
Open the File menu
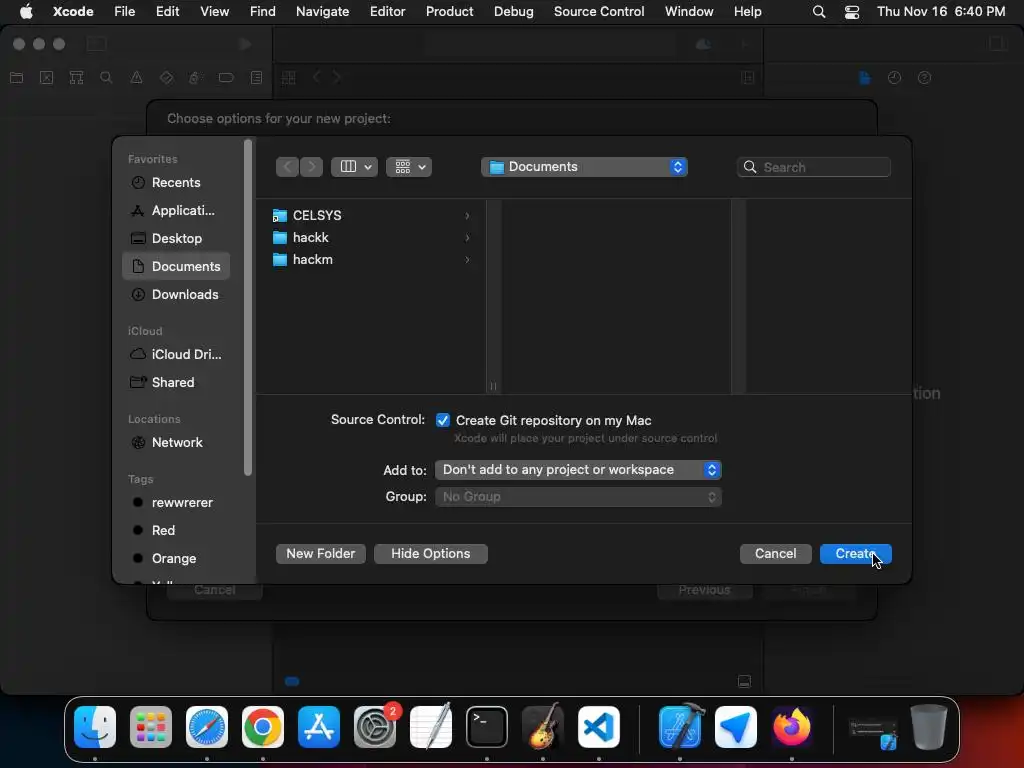pyautogui.click(x=124, y=11)
